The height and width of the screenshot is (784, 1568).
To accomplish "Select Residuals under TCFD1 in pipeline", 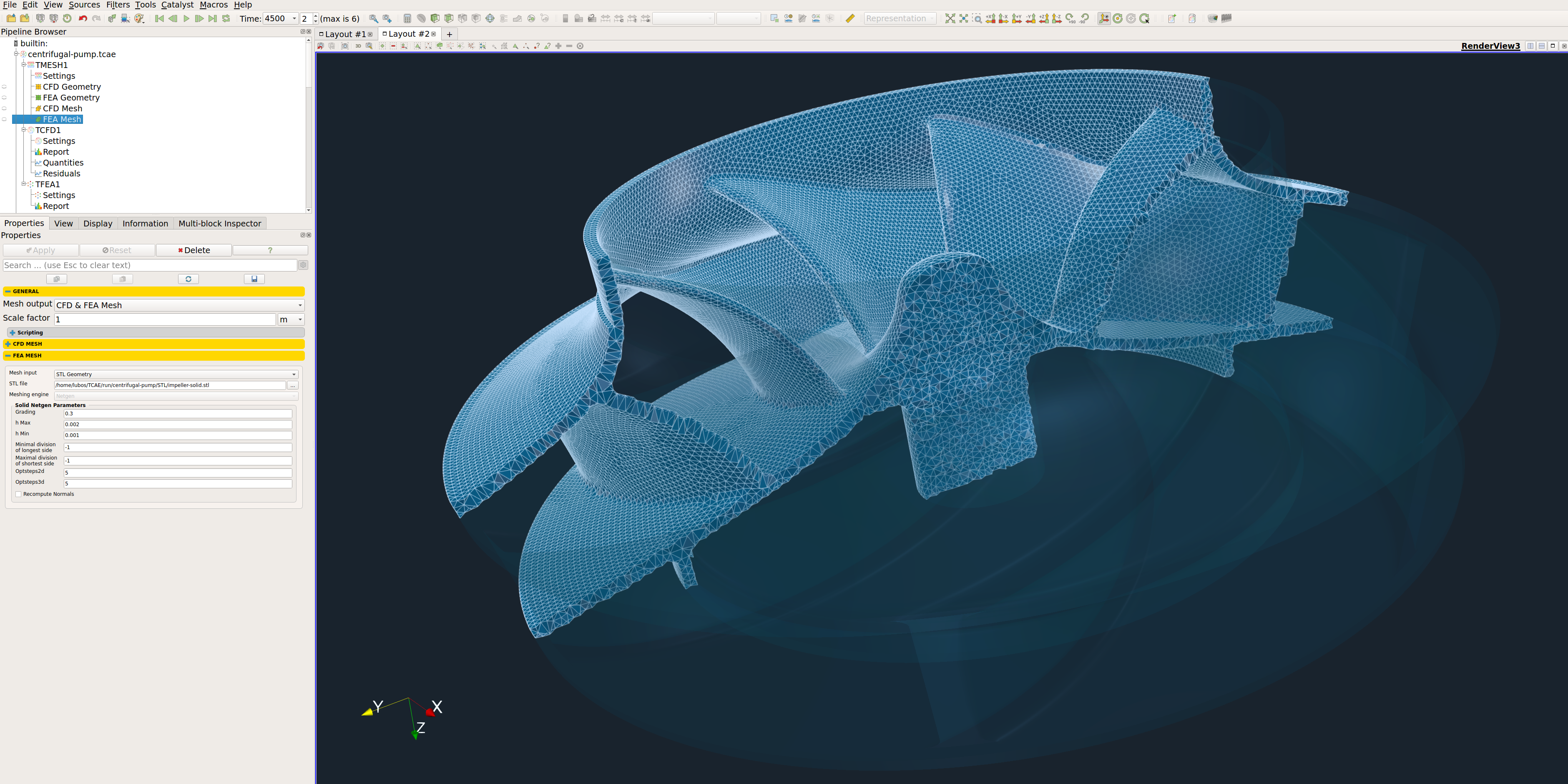I will point(61,173).
